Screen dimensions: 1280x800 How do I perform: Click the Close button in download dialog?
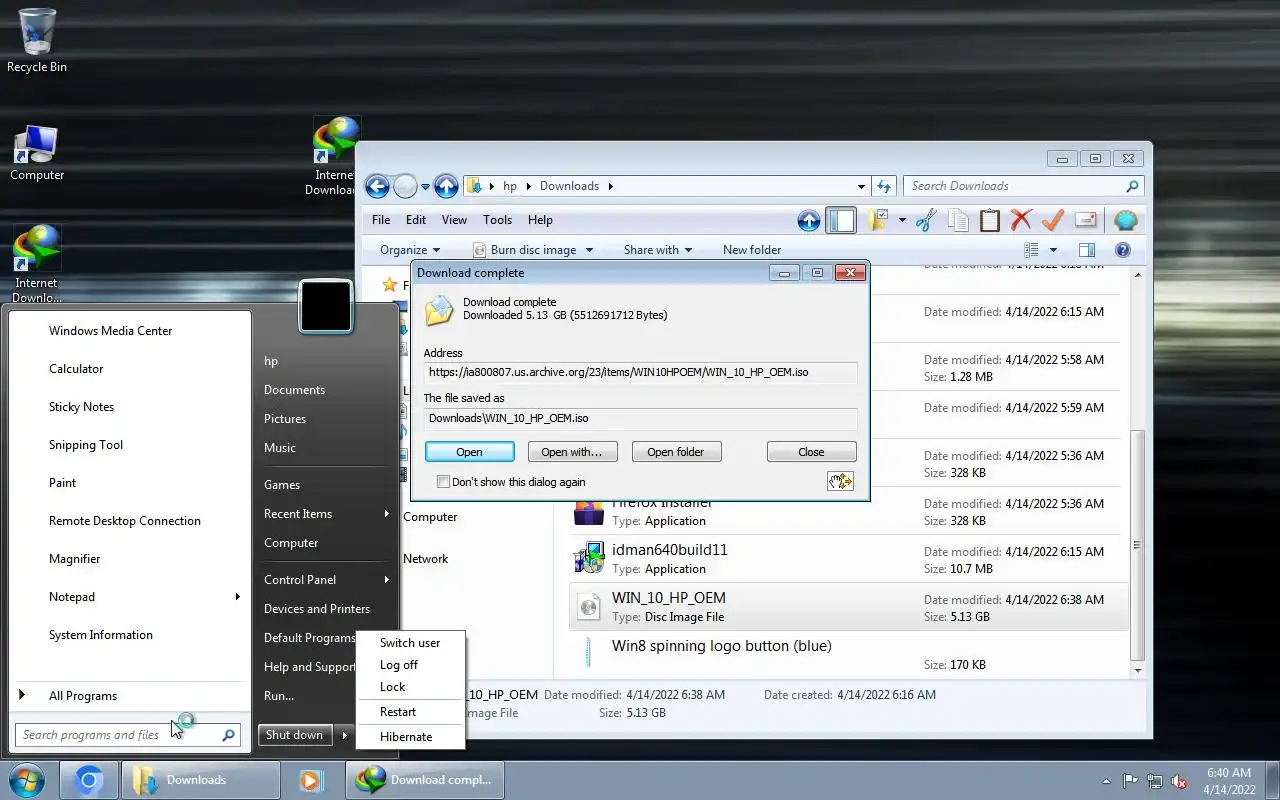click(x=811, y=452)
